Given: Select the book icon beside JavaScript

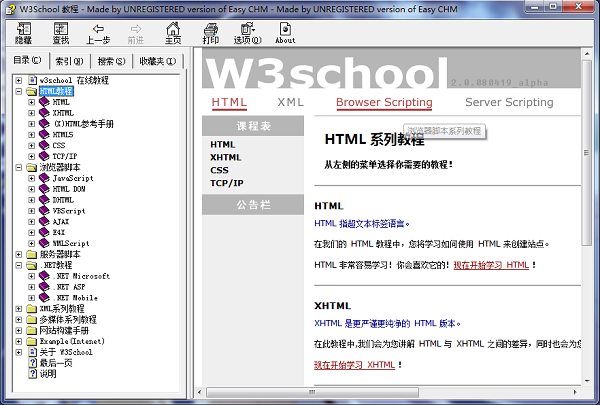Looking at the screenshot, I should tap(44, 178).
